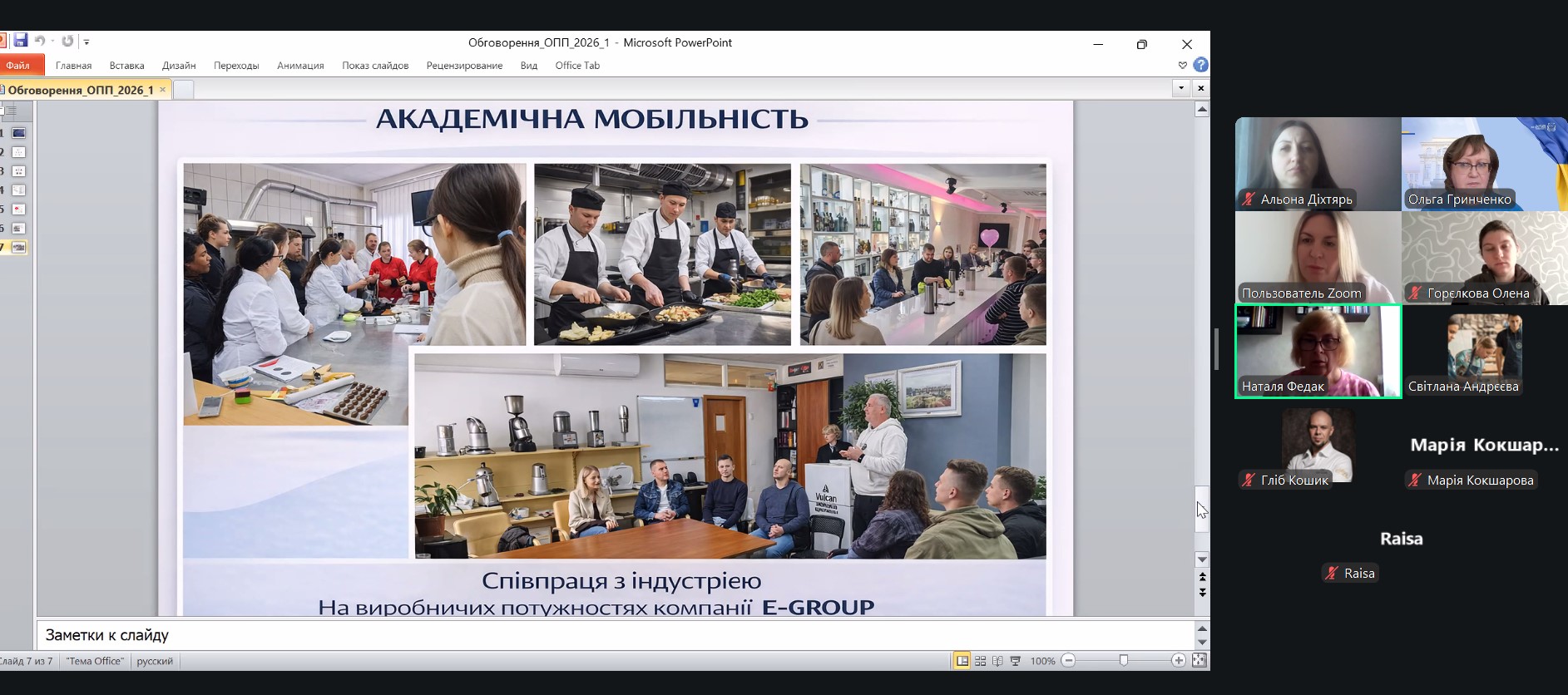Collapse the ribbon with the chevron
This screenshot has height=695, width=1568.
click(x=1182, y=65)
